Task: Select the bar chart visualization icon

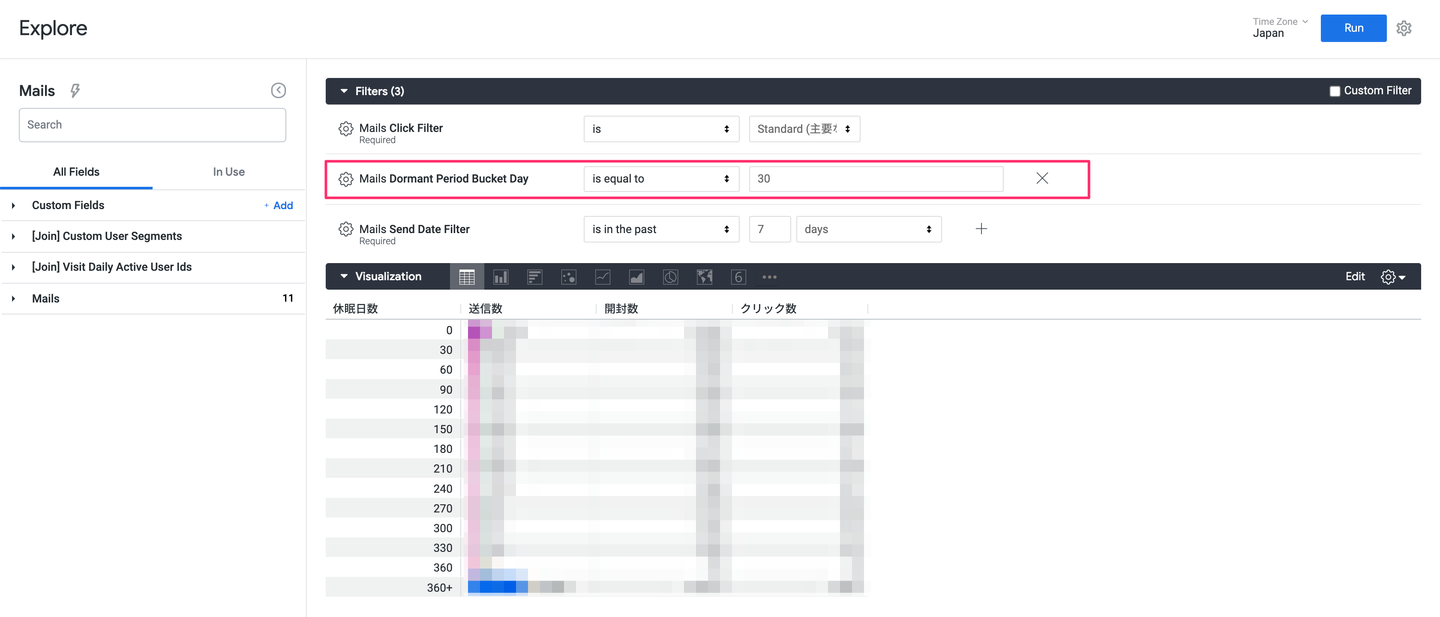Action: 535,277
